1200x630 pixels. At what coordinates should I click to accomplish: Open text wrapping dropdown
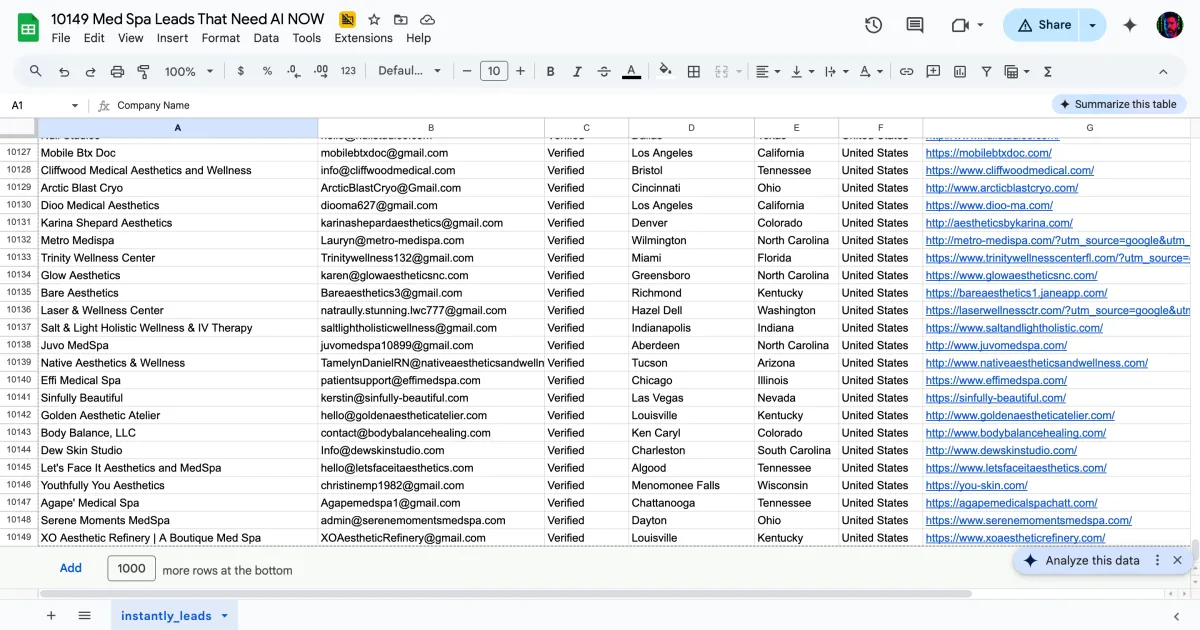[836, 71]
